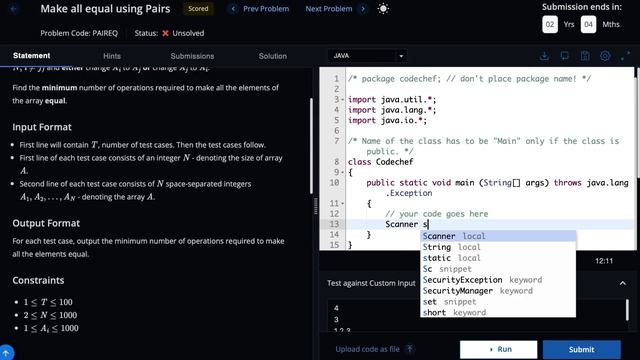Image resolution: width=640 pixels, height=360 pixels.
Task: Select 'String local' autocomplete suggestion
Action: pos(498,247)
